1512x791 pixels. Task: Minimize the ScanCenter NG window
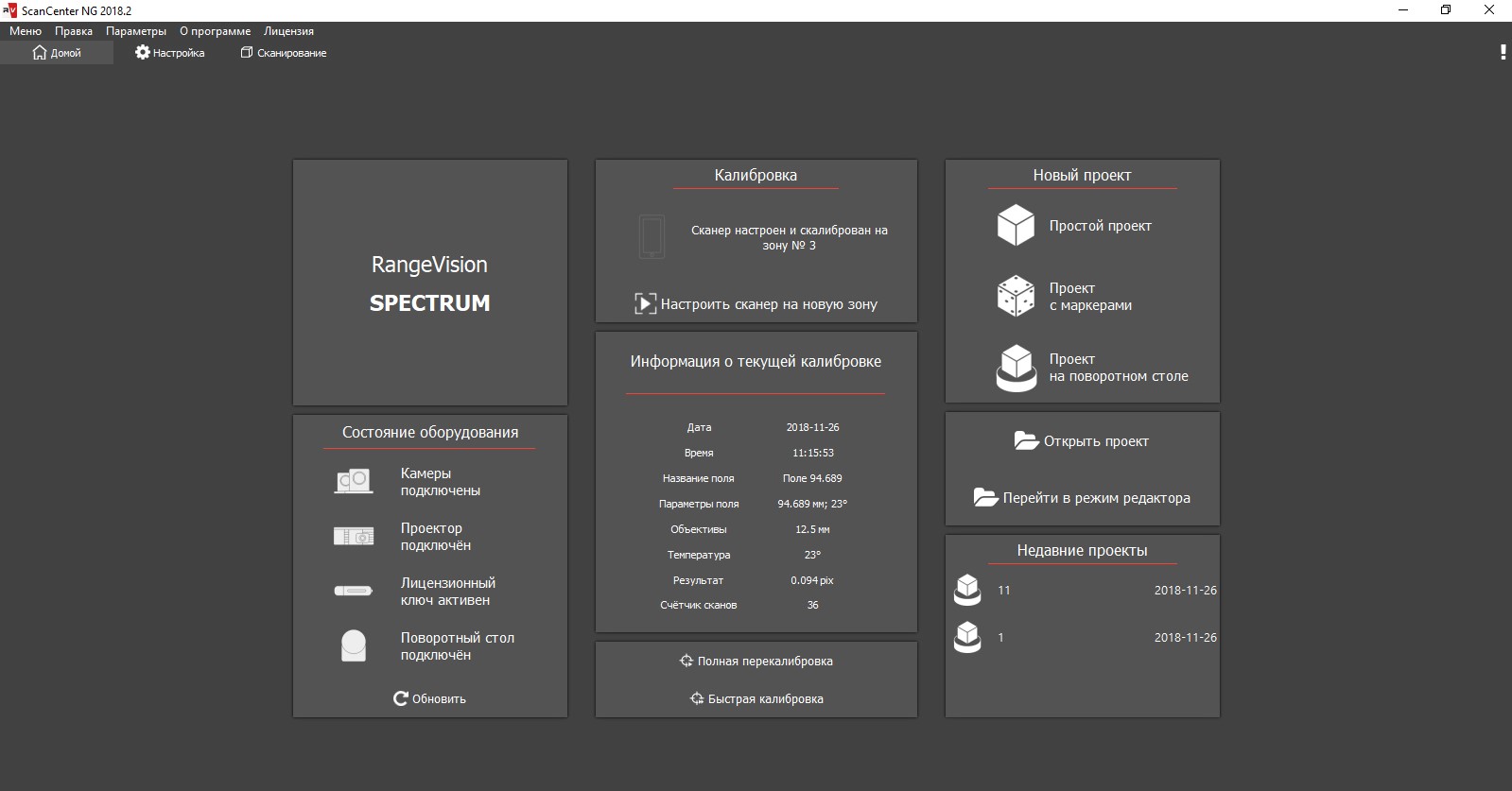[x=1403, y=10]
